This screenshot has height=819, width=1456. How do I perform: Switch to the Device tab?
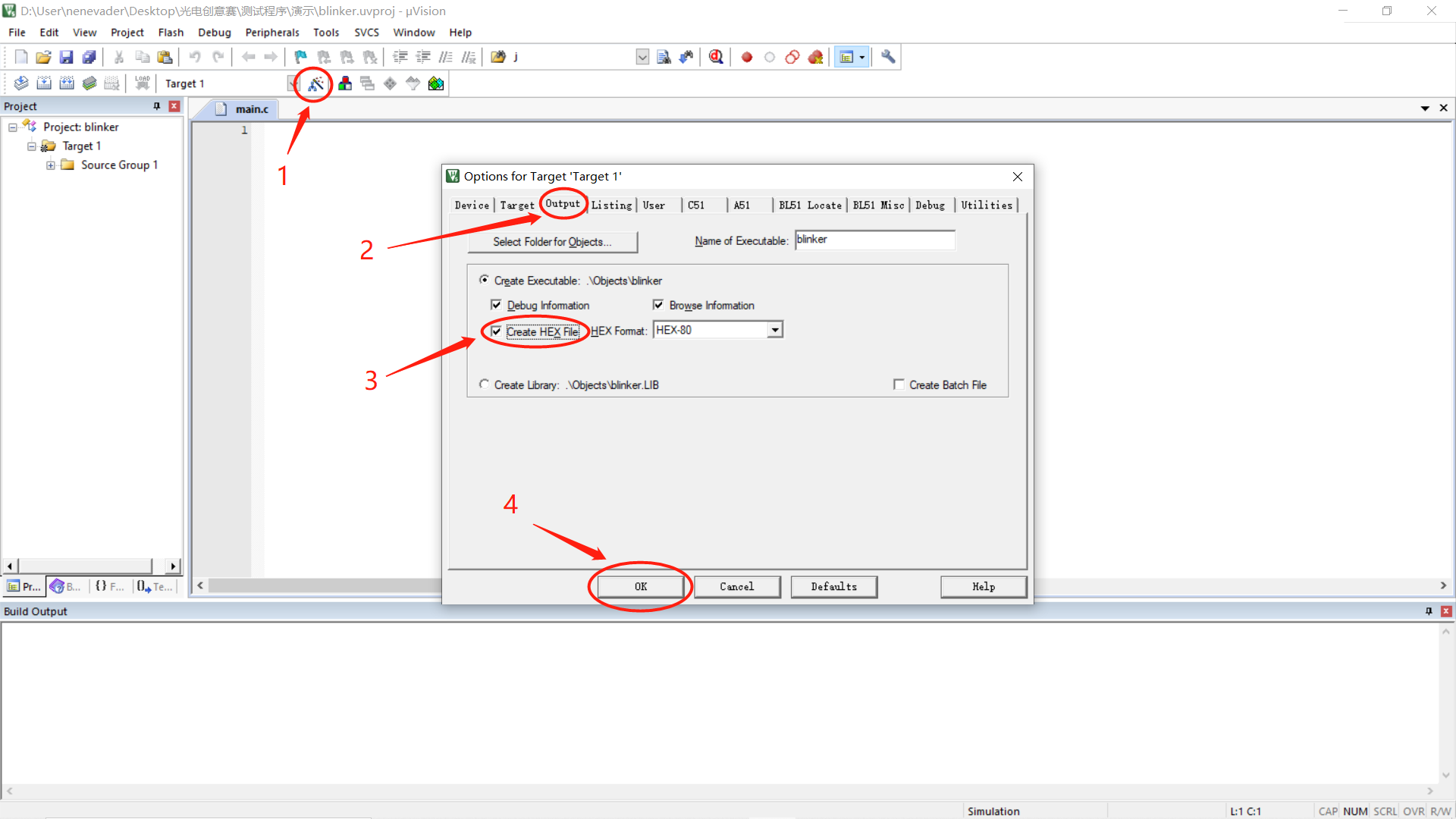(472, 205)
